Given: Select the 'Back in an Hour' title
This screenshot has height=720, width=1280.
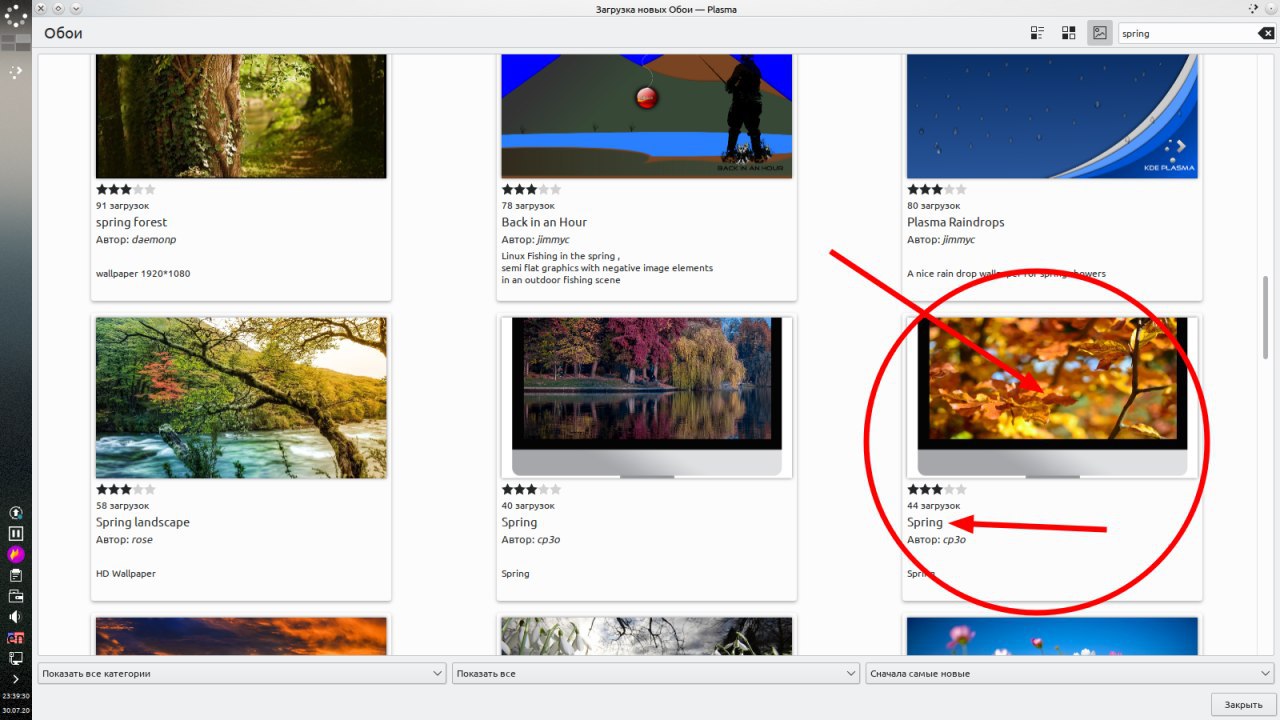Looking at the screenshot, I should point(544,222).
